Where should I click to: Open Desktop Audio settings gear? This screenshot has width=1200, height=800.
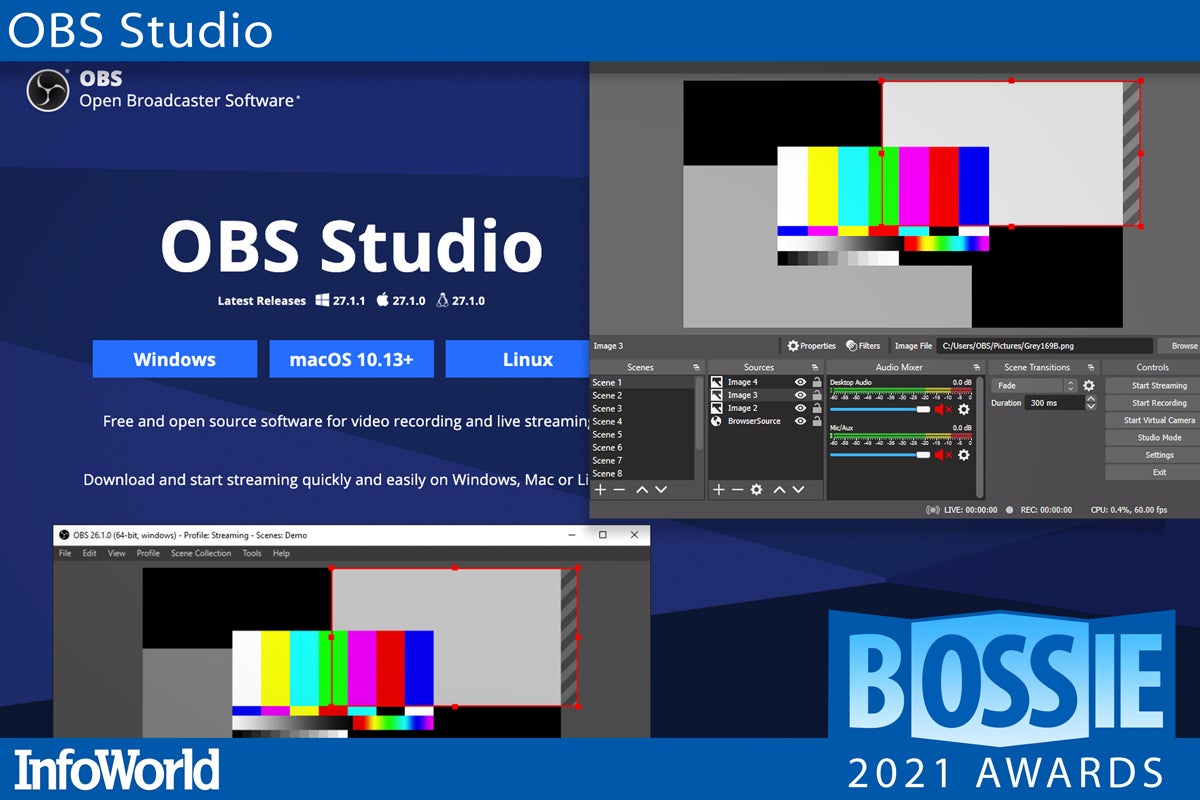coord(964,409)
